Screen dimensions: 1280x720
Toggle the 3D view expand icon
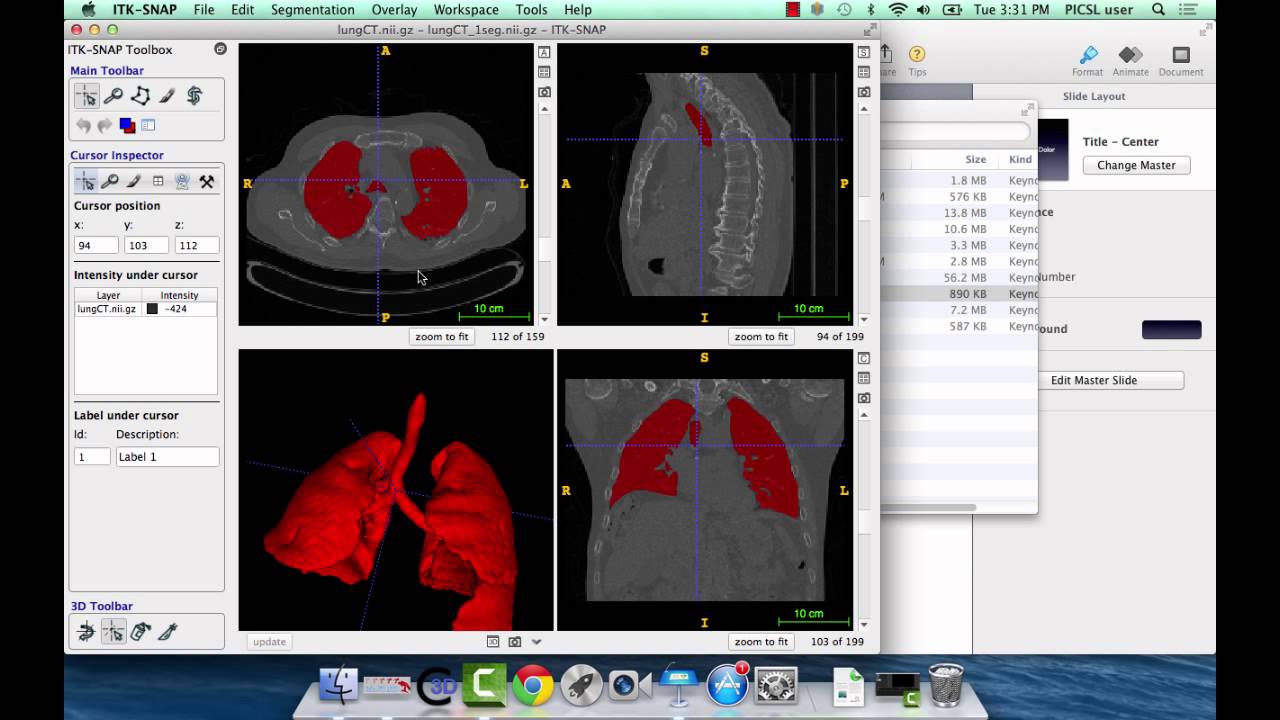(493, 642)
